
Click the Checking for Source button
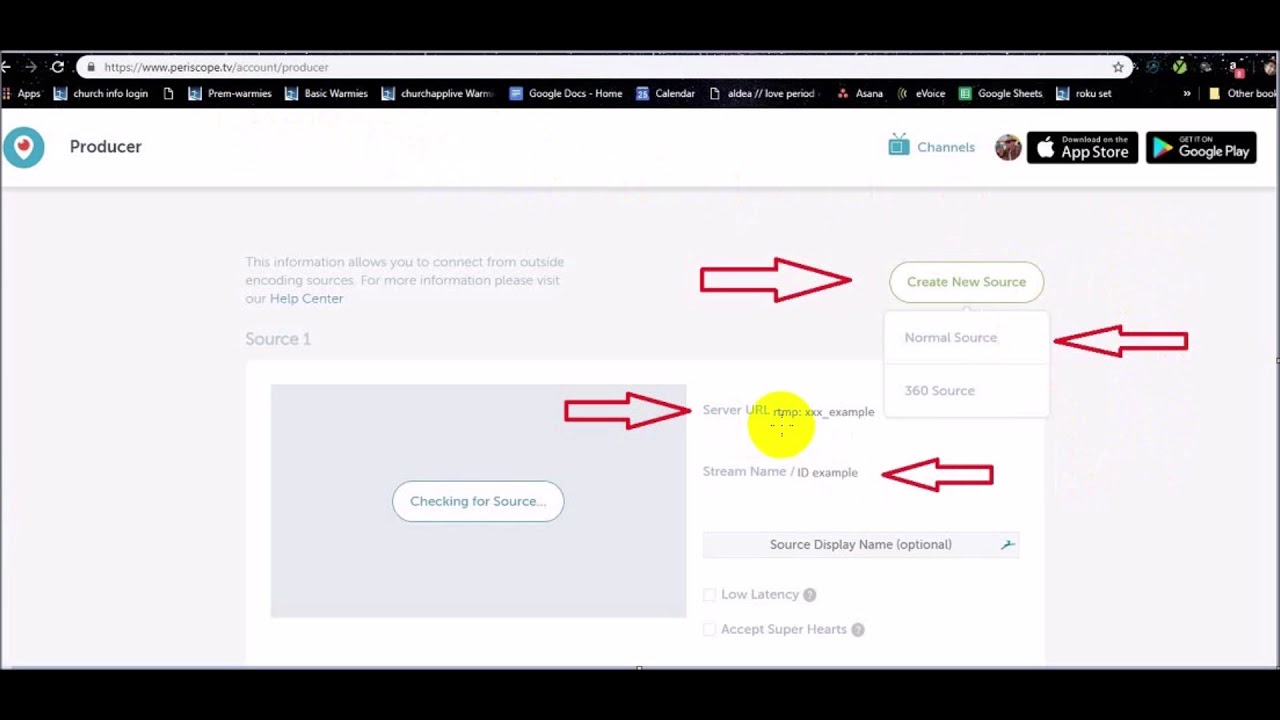[478, 501]
